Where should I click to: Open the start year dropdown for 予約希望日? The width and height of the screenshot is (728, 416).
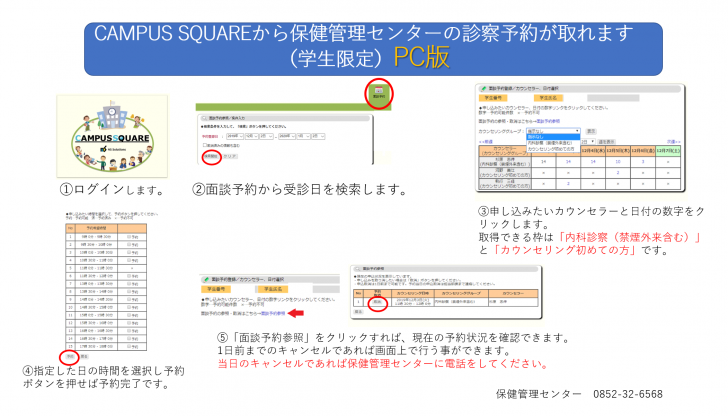tap(235, 136)
